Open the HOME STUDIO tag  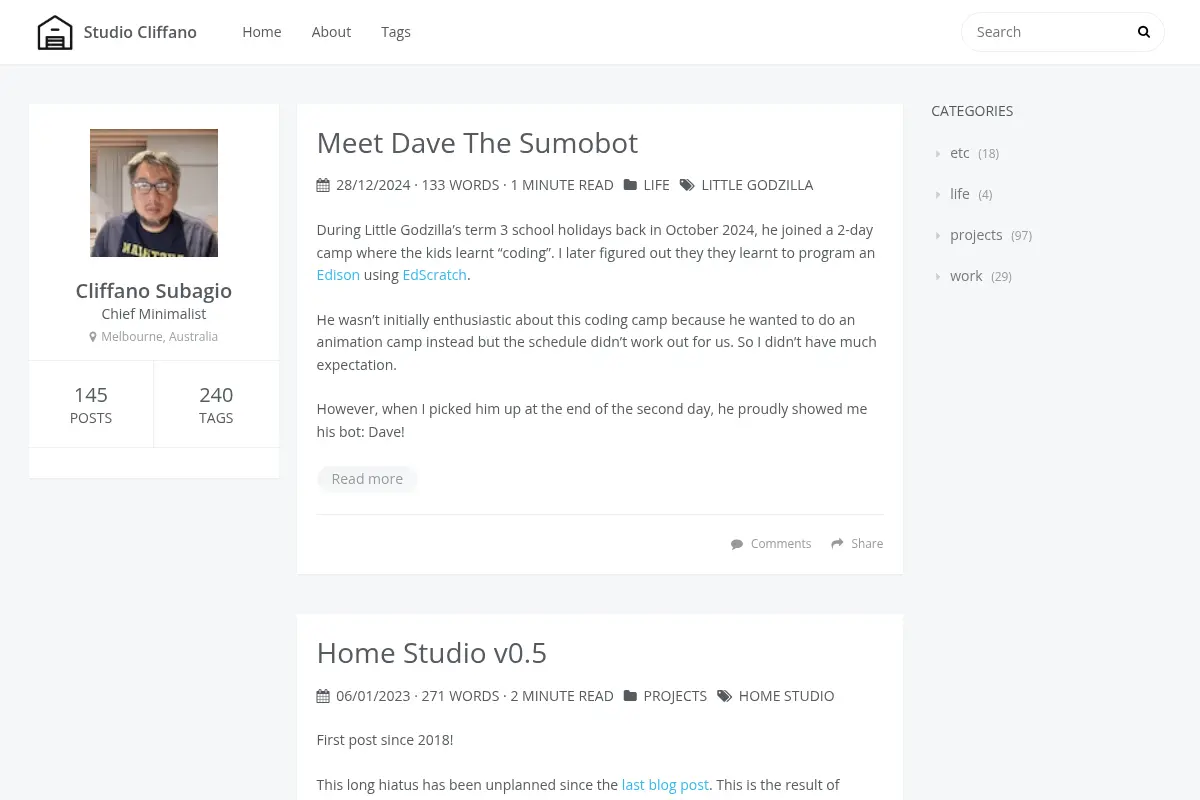[786, 696]
